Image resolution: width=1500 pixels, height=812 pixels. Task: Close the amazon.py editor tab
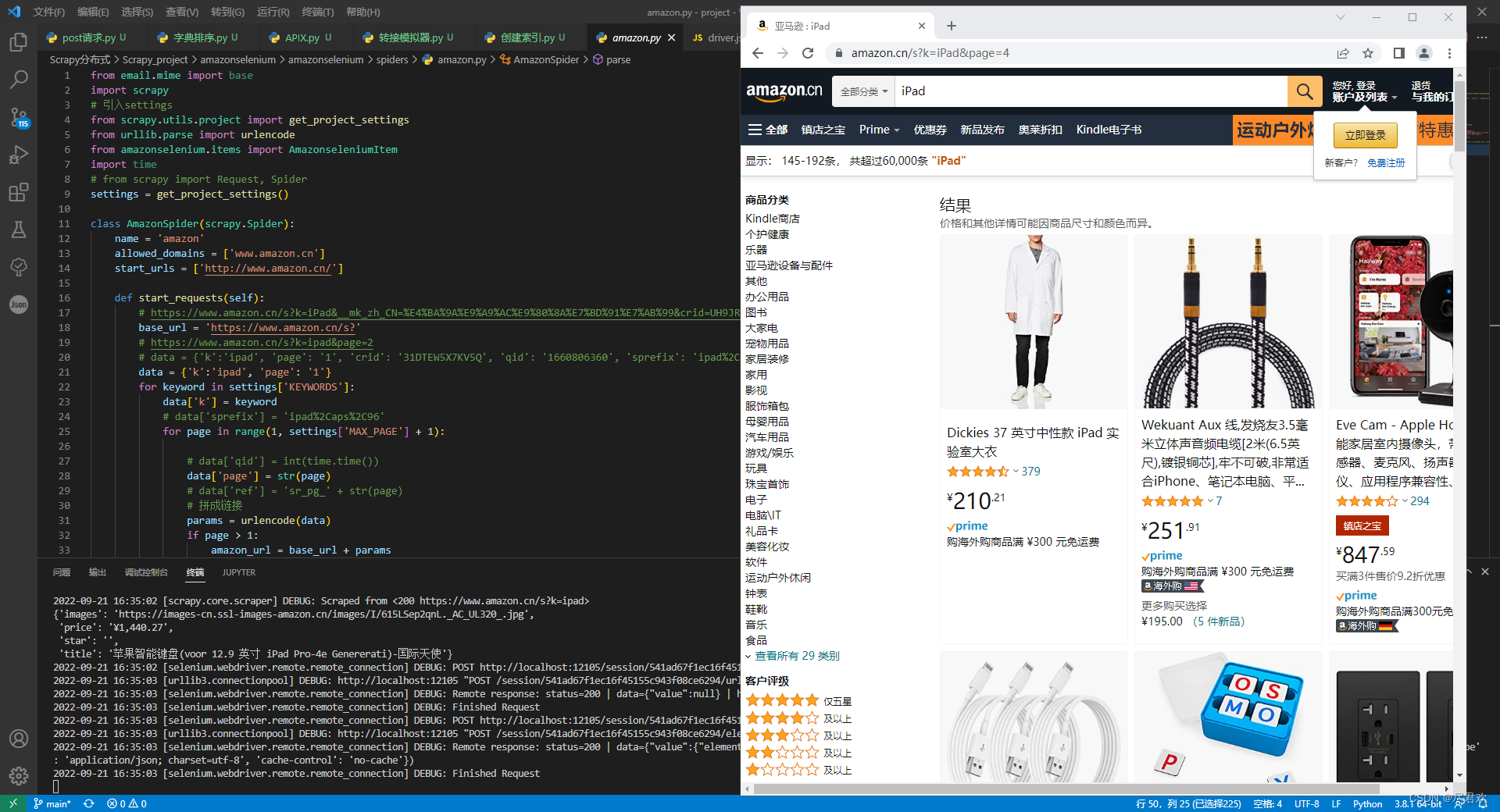coord(671,37)
